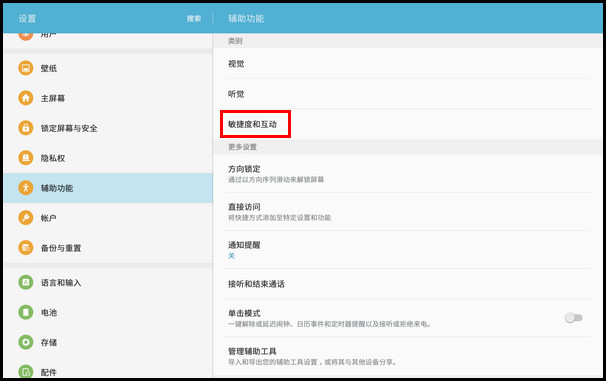Tap the accounts (帐户) key icon
The image size is (606, 381).
point(26,218)
